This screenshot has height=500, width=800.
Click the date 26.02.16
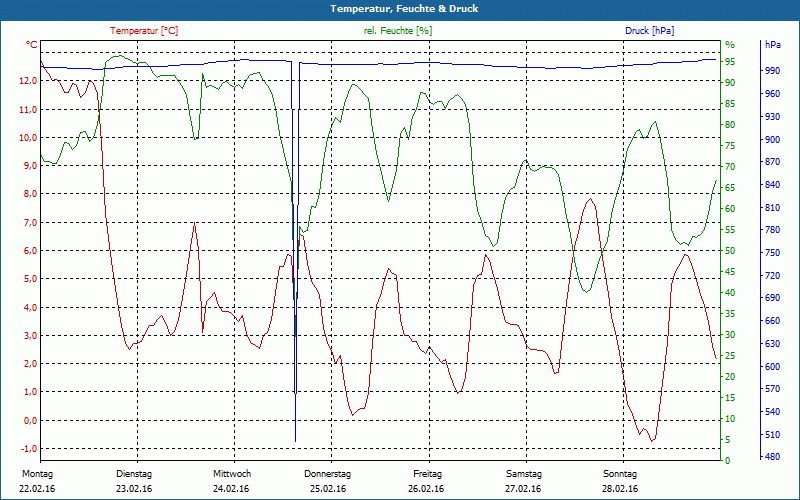(x=426, y=489)
